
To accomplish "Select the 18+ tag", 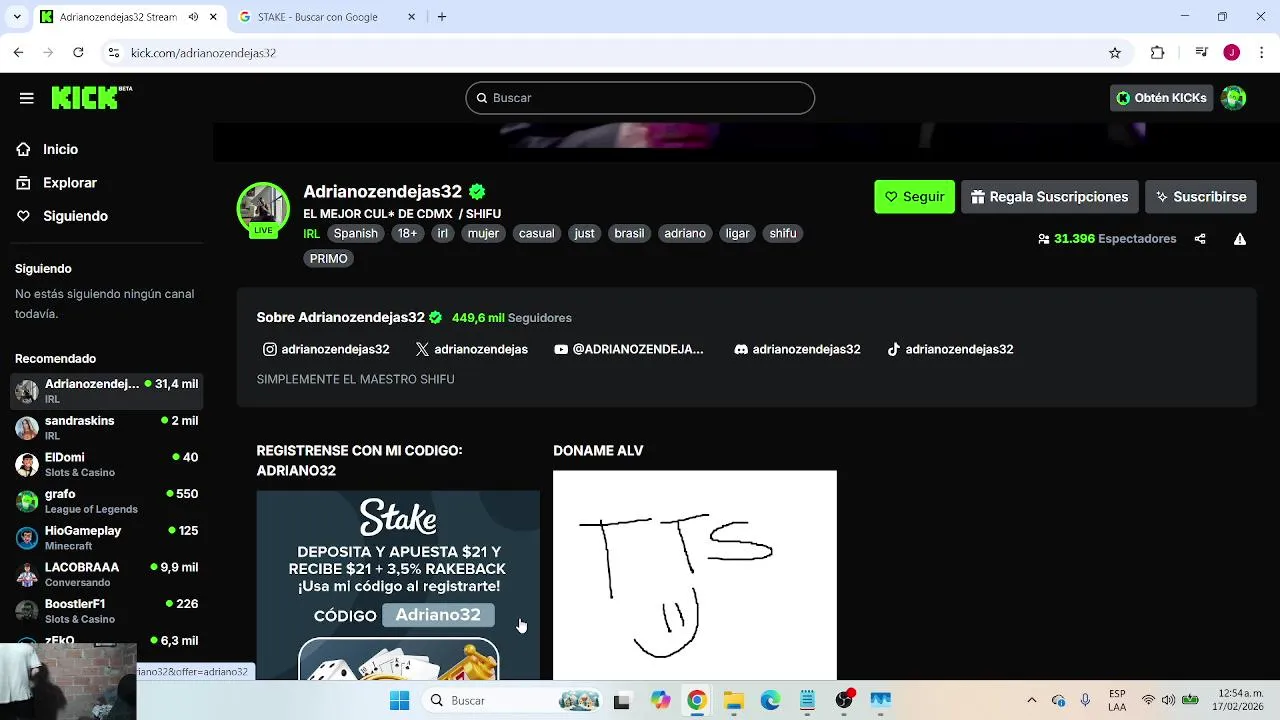I will [407, 233].
